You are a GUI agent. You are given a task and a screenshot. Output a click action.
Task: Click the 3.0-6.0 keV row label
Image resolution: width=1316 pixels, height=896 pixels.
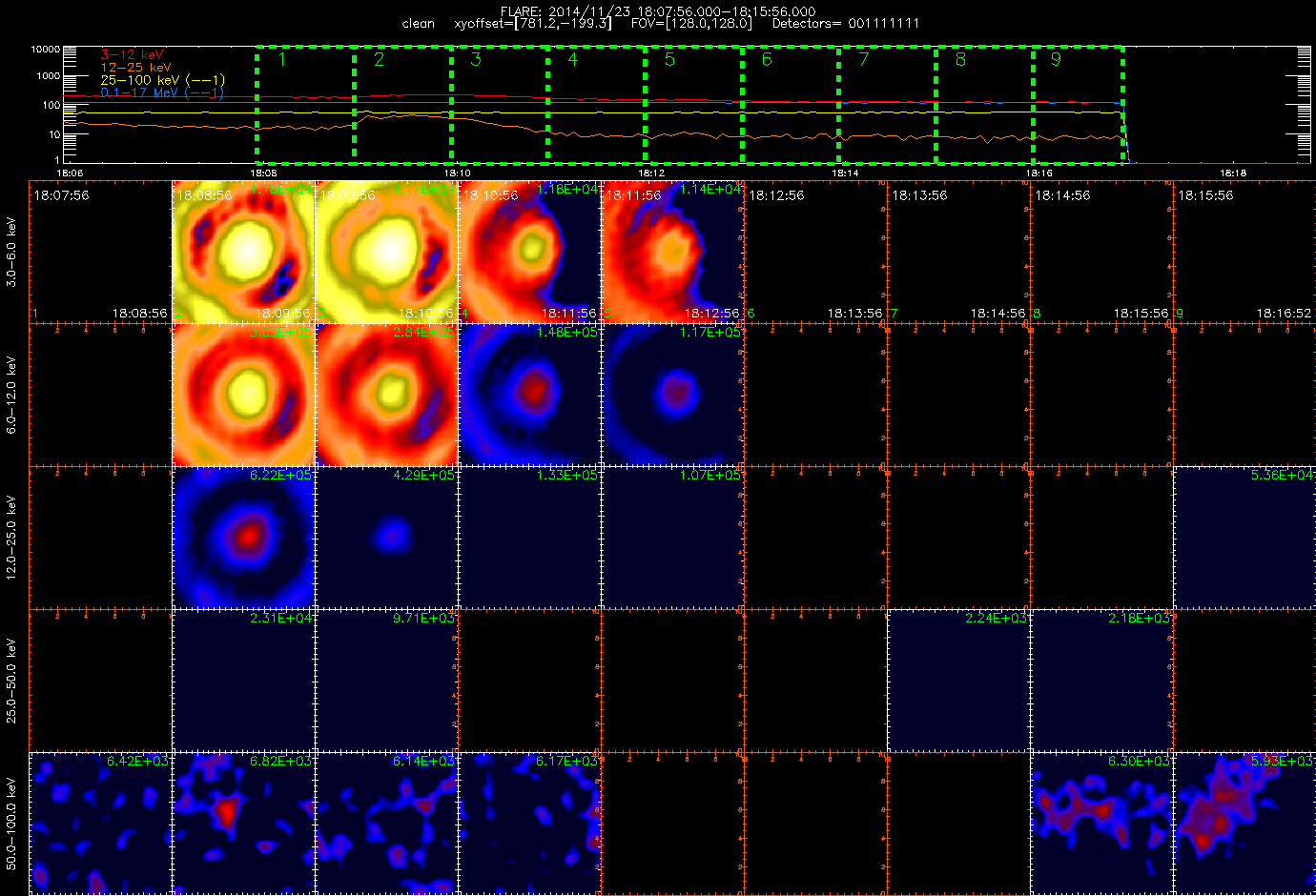click(11, 252)
